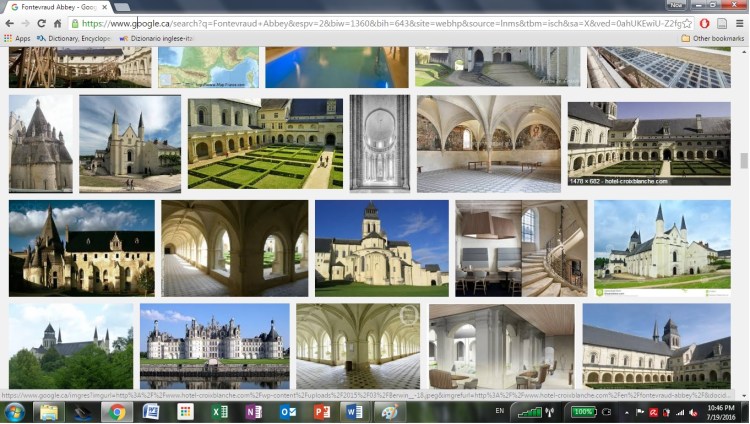Open OneNote from the taskbar

(253, 412)
